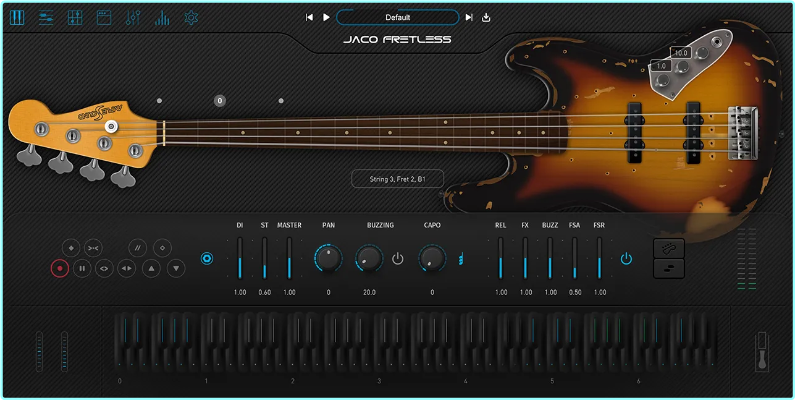Screen dimensions: 795x400
Task: Click the modulation wheel strip
Action: [x=64, y=351]
